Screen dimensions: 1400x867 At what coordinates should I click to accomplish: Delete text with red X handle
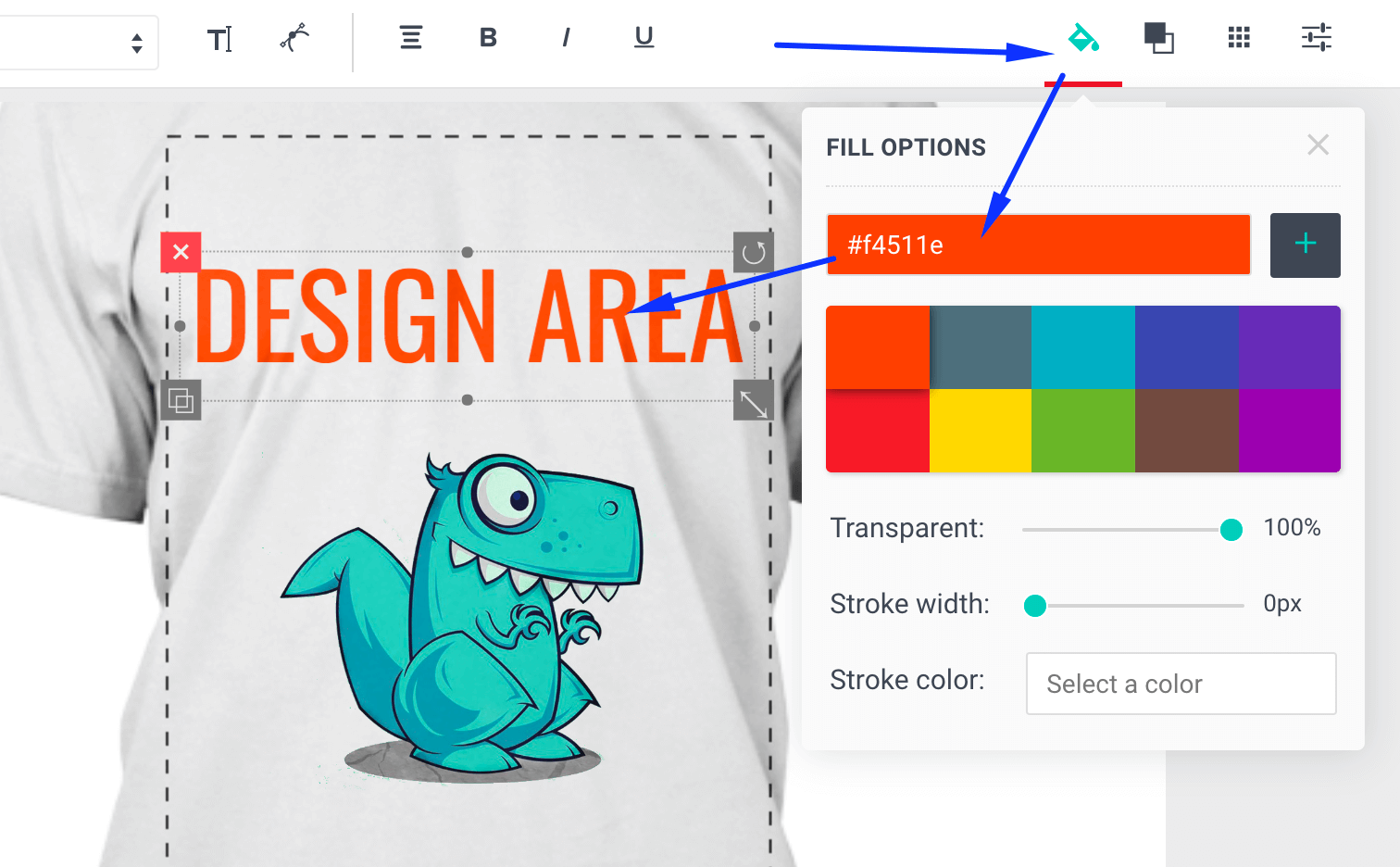pos(181,252)
